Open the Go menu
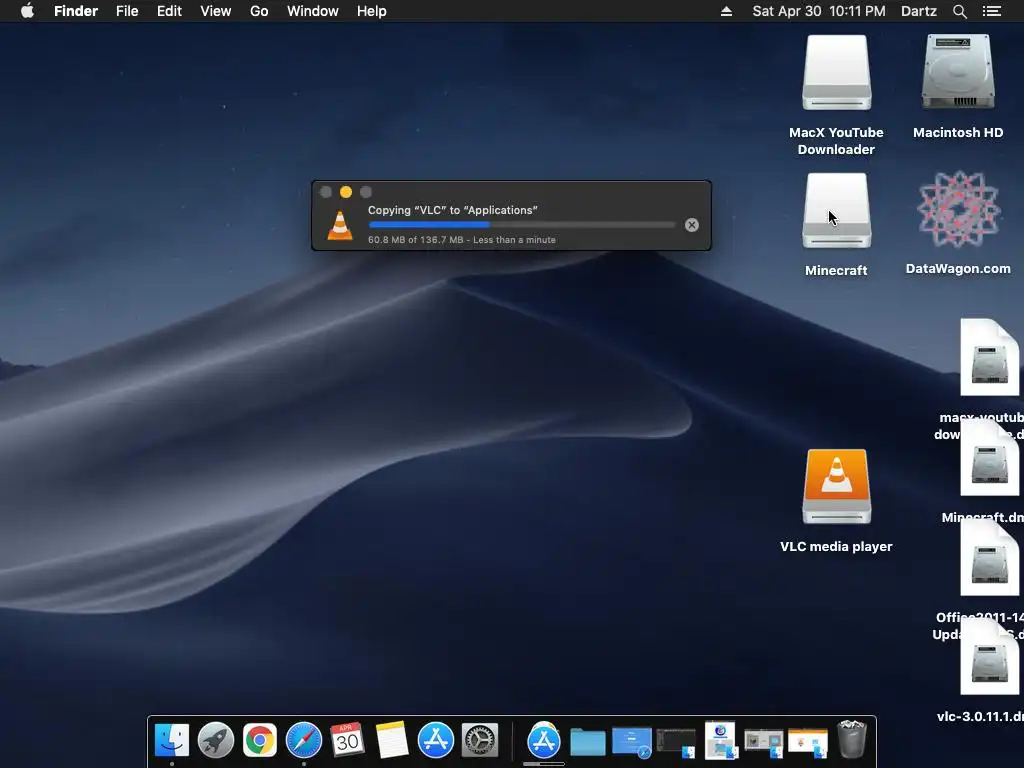1024x768 pixels. tap(259, 11)
